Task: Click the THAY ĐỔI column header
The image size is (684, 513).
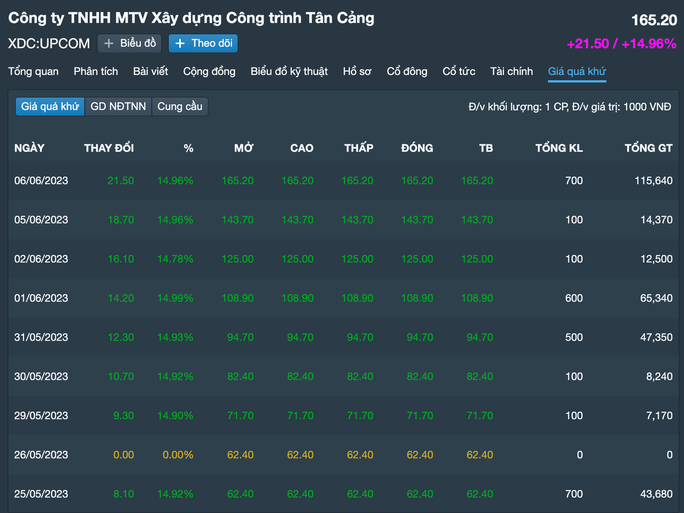Action: click(x=109, y=148)
